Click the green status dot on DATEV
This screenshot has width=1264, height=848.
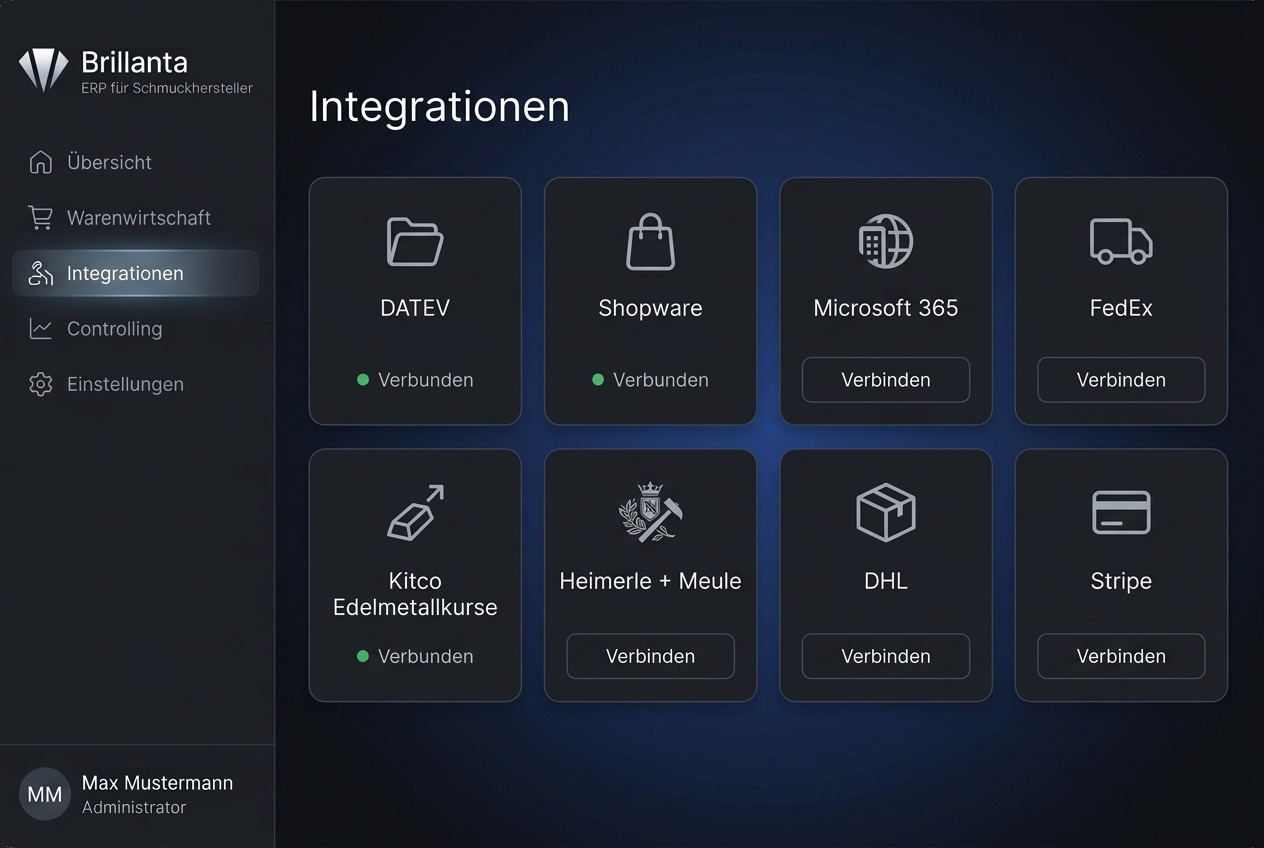(x=363, y=380)
